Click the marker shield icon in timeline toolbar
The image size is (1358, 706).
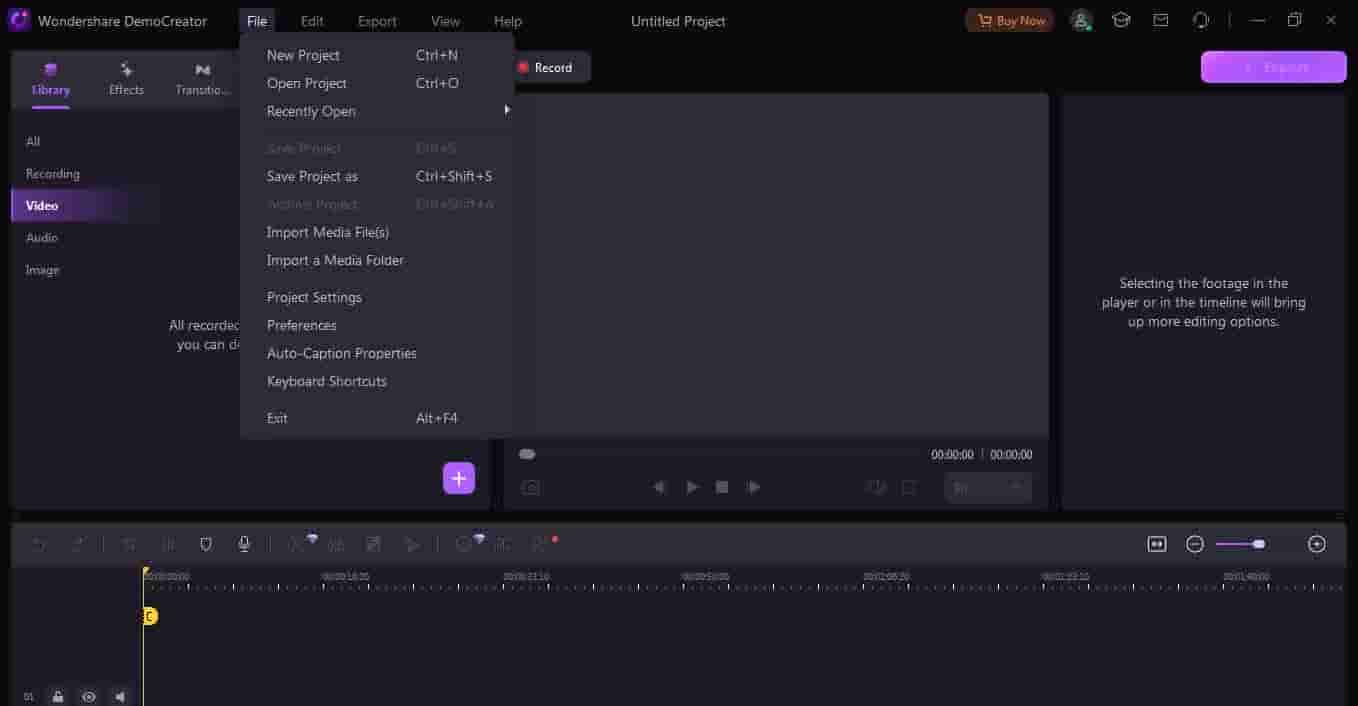click(206, 544)
